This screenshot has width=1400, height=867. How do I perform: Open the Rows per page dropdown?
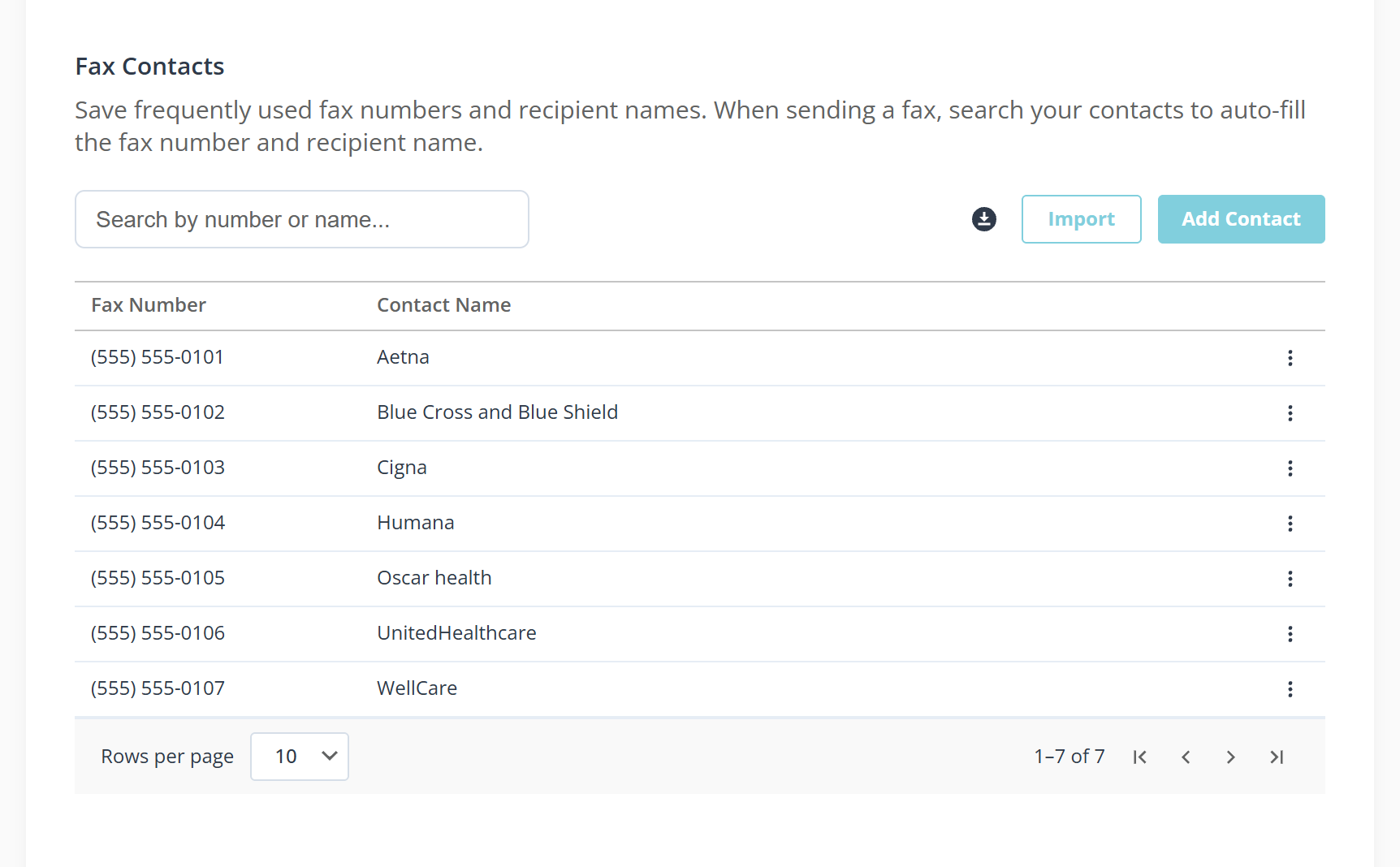tap(300, 757)
